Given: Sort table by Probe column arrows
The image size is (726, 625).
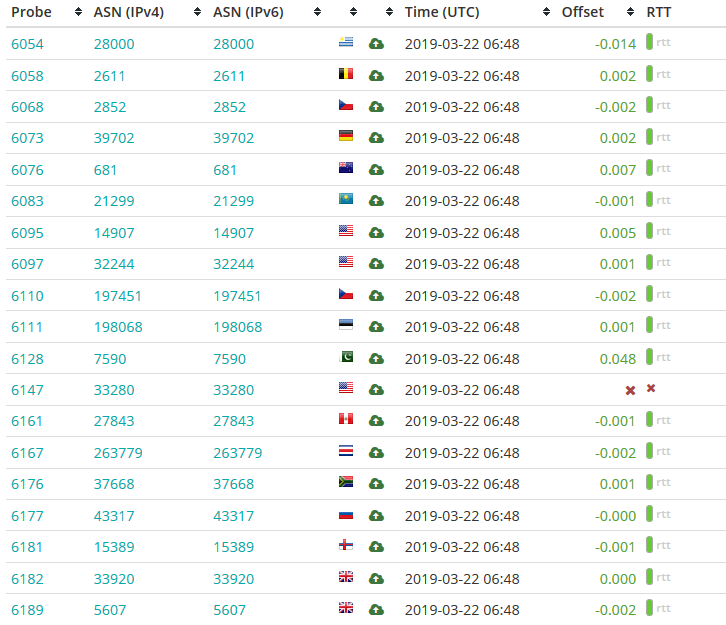Looking at the screenshot, I should [78, 12].
